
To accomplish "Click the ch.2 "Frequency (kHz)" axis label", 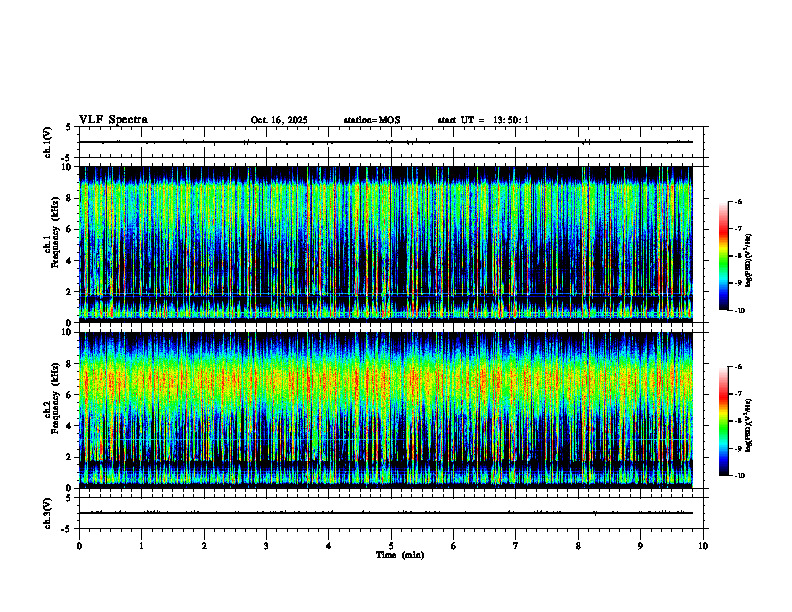I will click(56, 399).
